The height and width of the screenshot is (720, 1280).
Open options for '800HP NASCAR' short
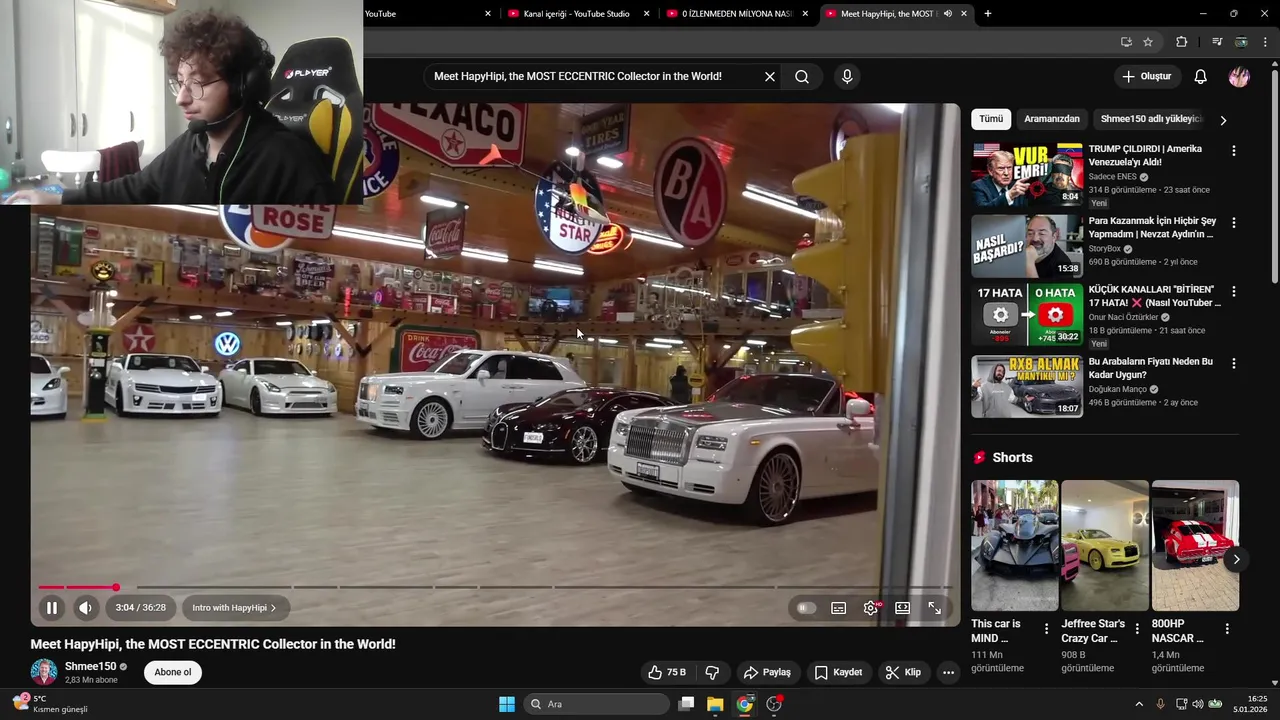pos(1227,629)
